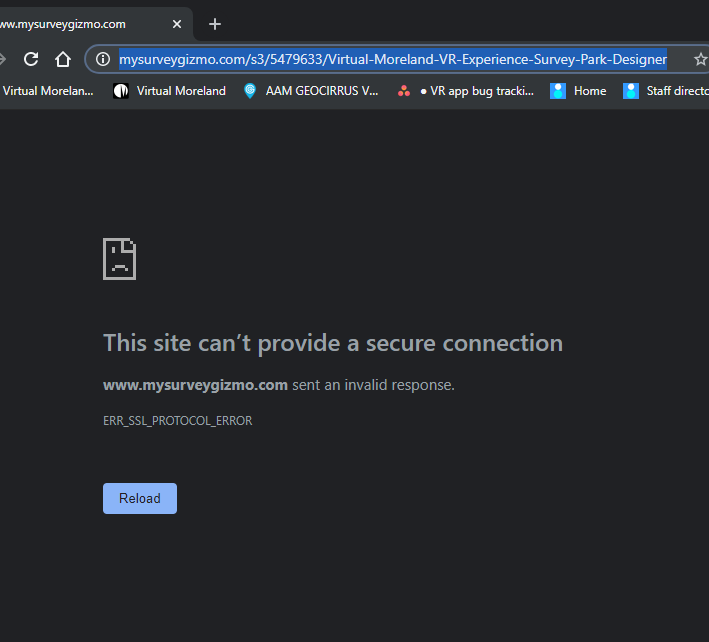Click the ERR_SSL_PROTOCOL_ERROR text
The height and width of the screenshot is (642, 709).
pos(178,421)
